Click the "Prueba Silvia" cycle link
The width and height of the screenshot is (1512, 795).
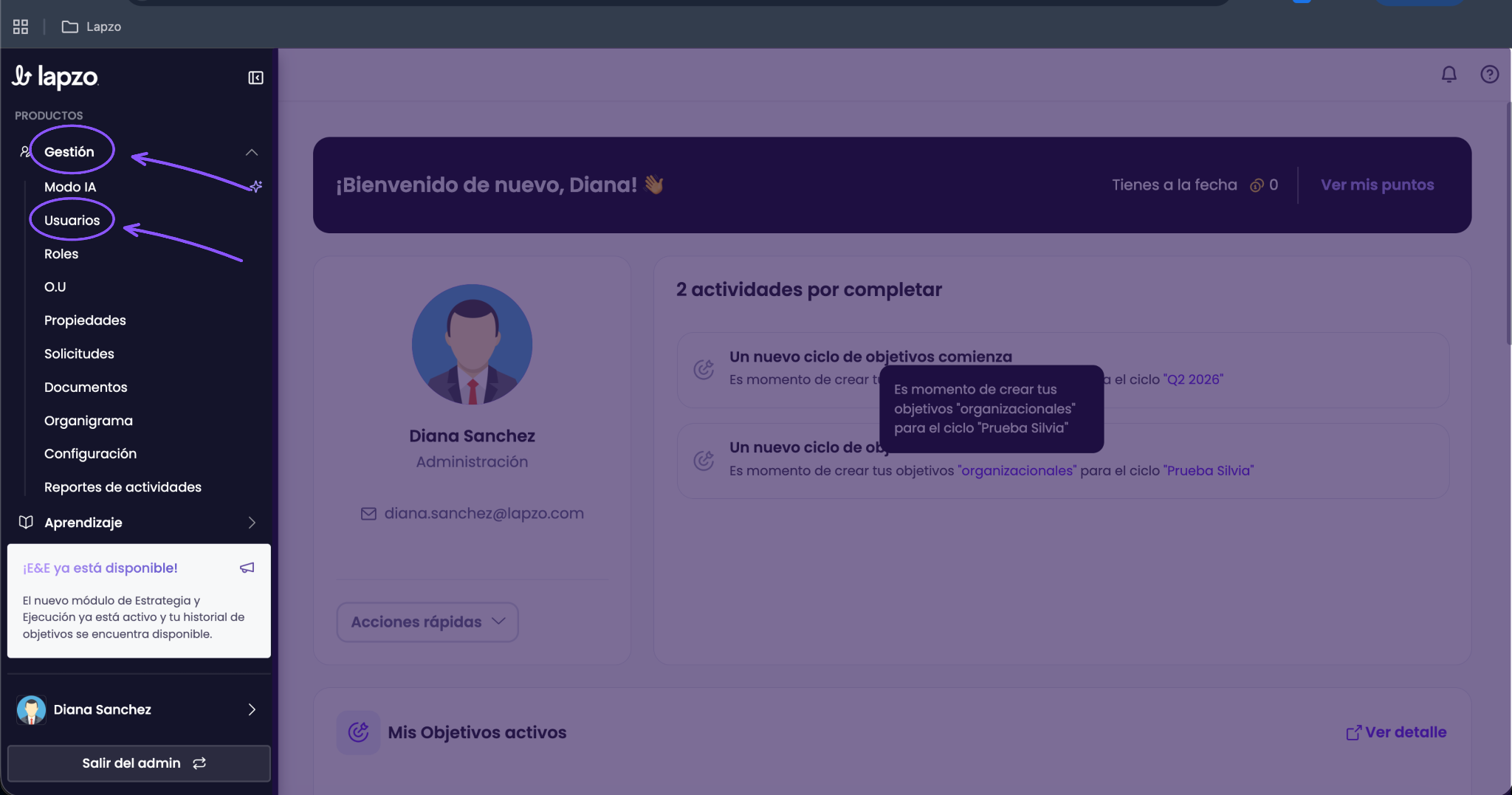point(1209,470)
